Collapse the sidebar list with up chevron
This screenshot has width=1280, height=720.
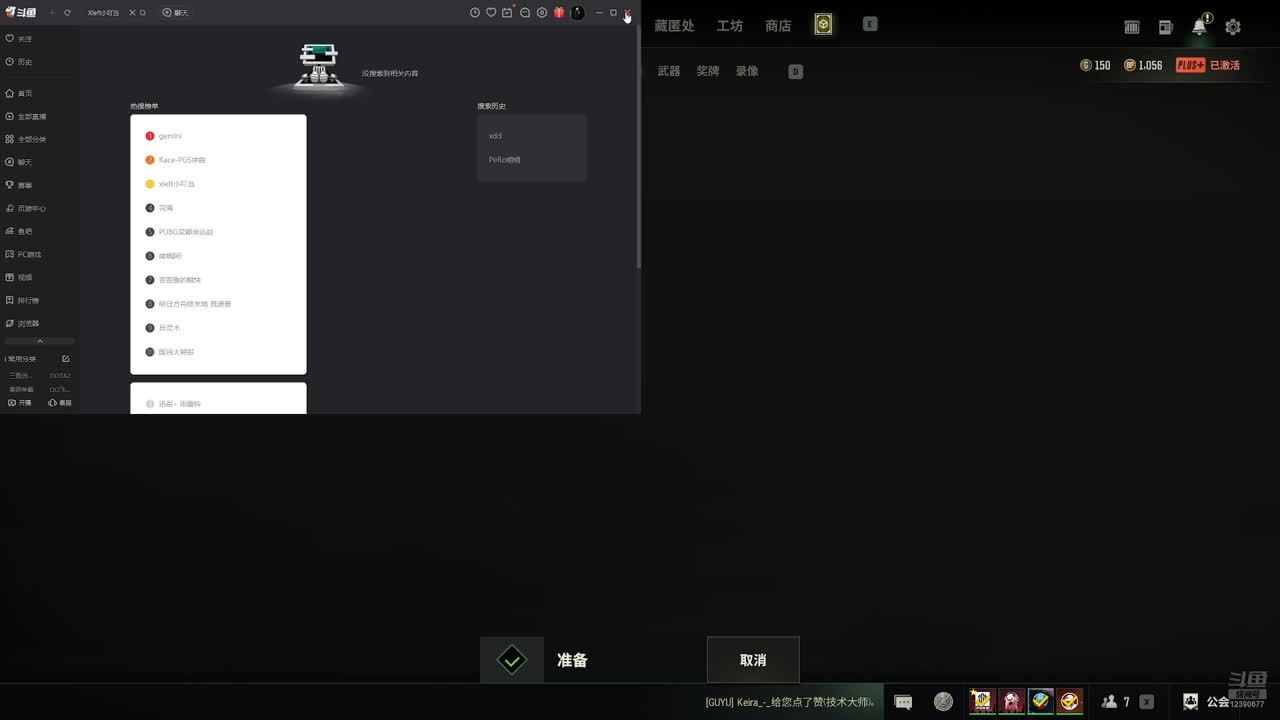(x=40, y=342)
